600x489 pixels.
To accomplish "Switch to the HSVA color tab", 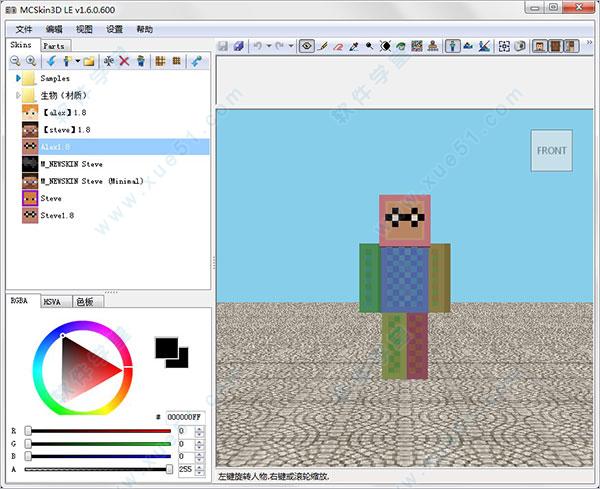I will (x=53, y=300).
